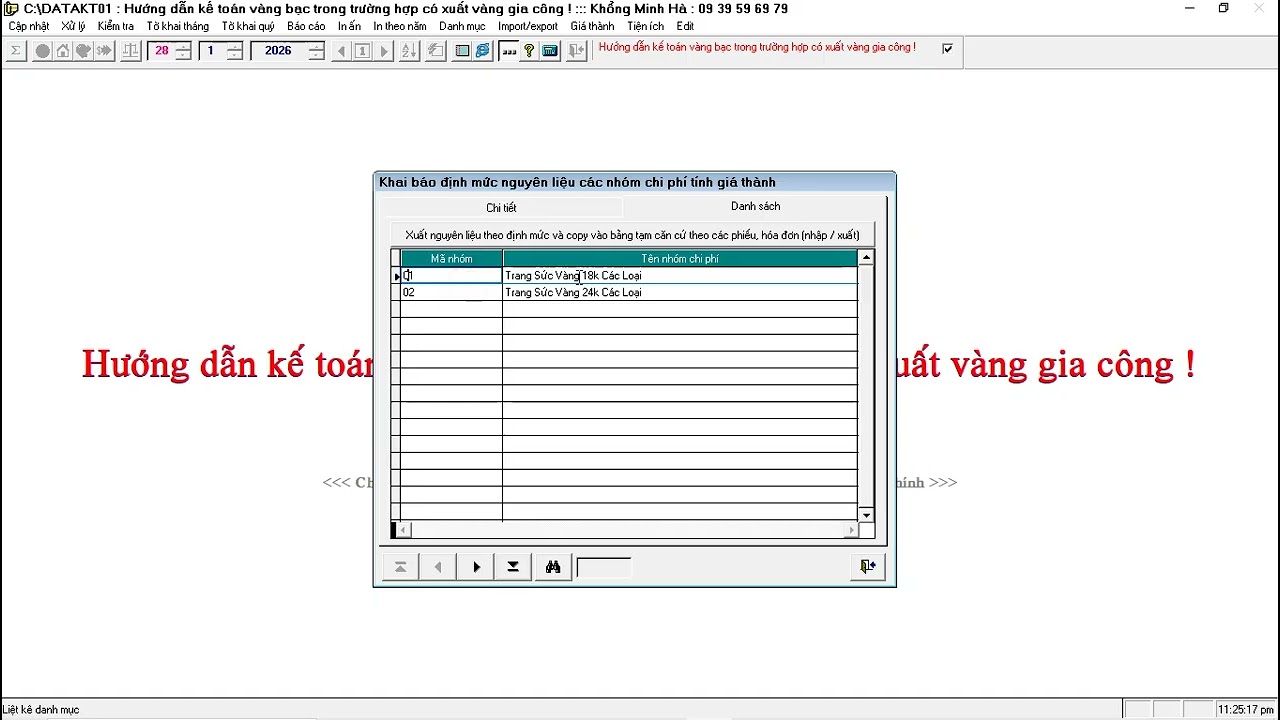Open the Tờ khai quý menu
This screenshot has height=720, width=1280.
click(248, 27)
